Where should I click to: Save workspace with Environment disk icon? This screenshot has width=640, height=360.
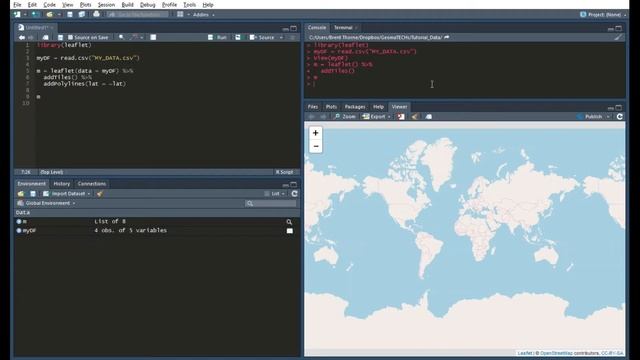(x=33, y=193)
